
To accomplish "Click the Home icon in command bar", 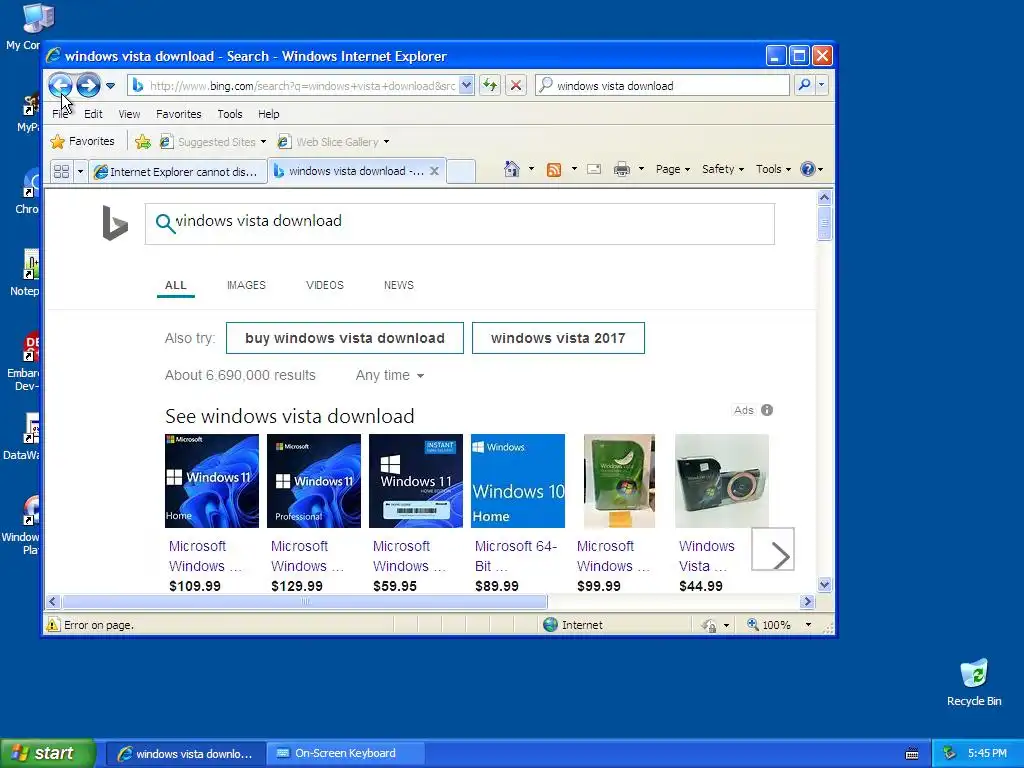I will [511, 169].
